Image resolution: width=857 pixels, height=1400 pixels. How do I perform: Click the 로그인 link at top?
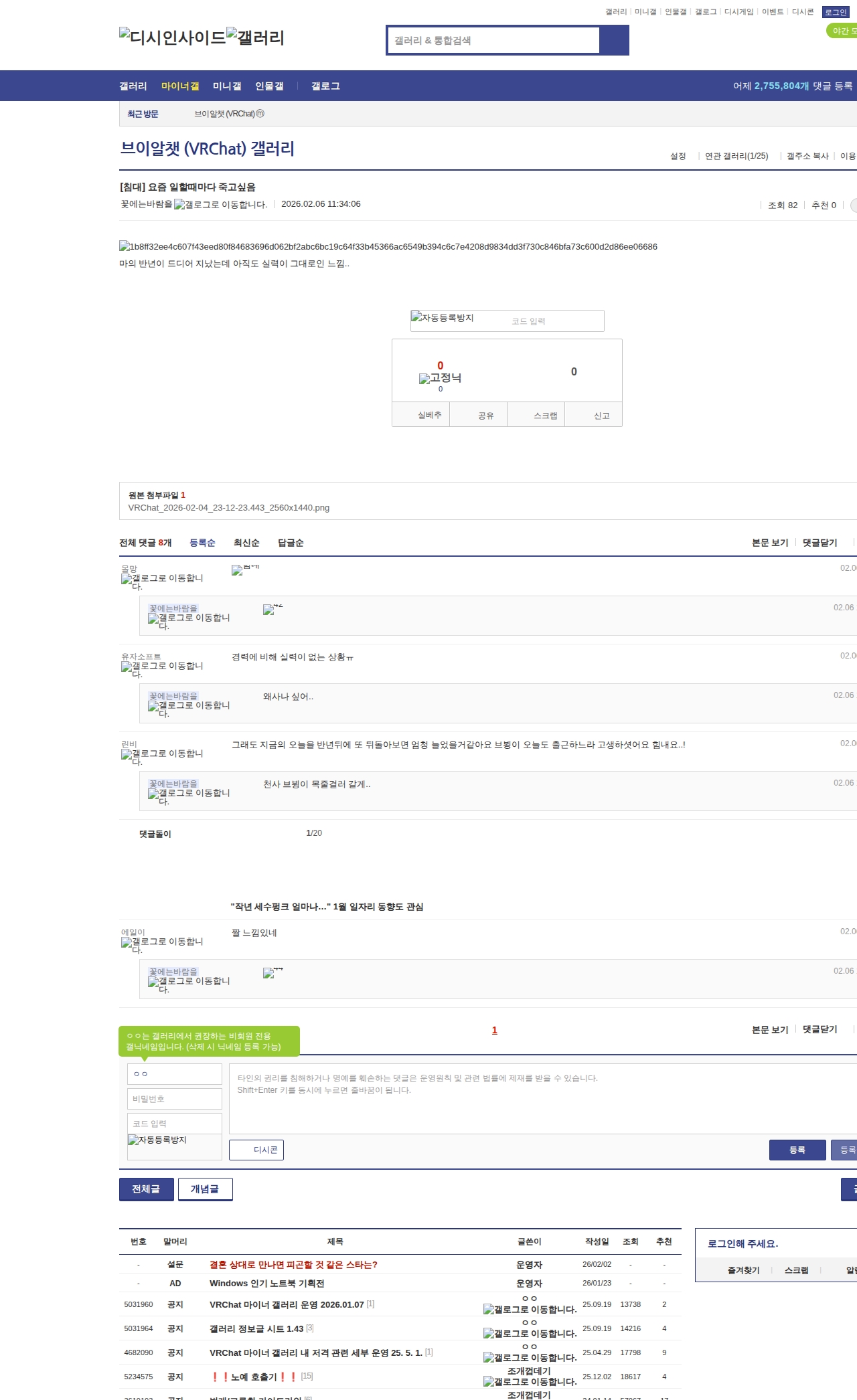coord(836,12)
